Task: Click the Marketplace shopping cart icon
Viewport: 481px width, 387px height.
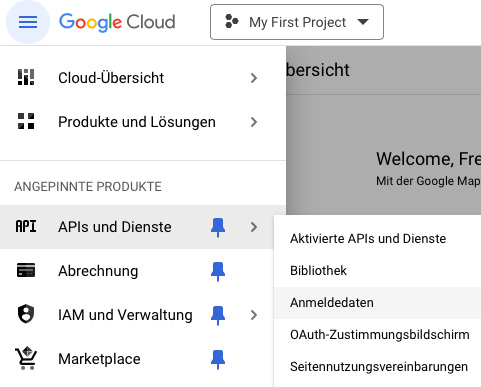Action: point(26,358)
